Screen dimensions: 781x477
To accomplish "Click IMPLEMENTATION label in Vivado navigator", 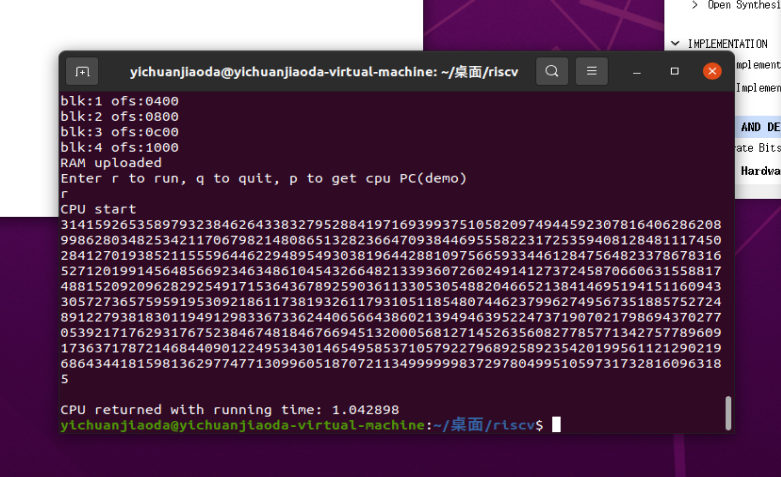I will click(728, 44).
